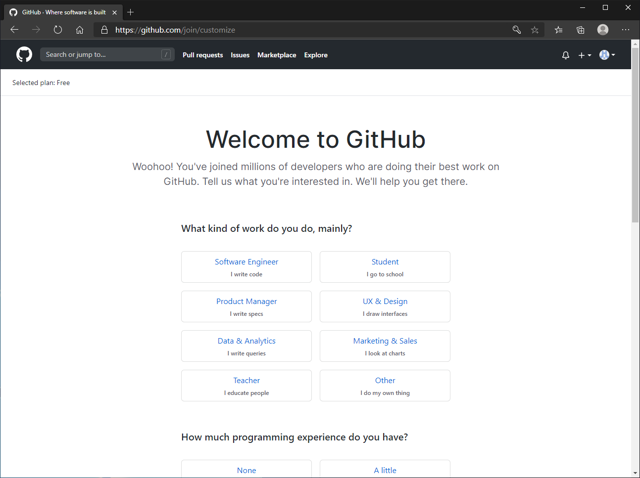Image resolution: width=640 pixels, height=478 pixels.
Task: Open a new browser tab
Action: (x=130, y=12)
